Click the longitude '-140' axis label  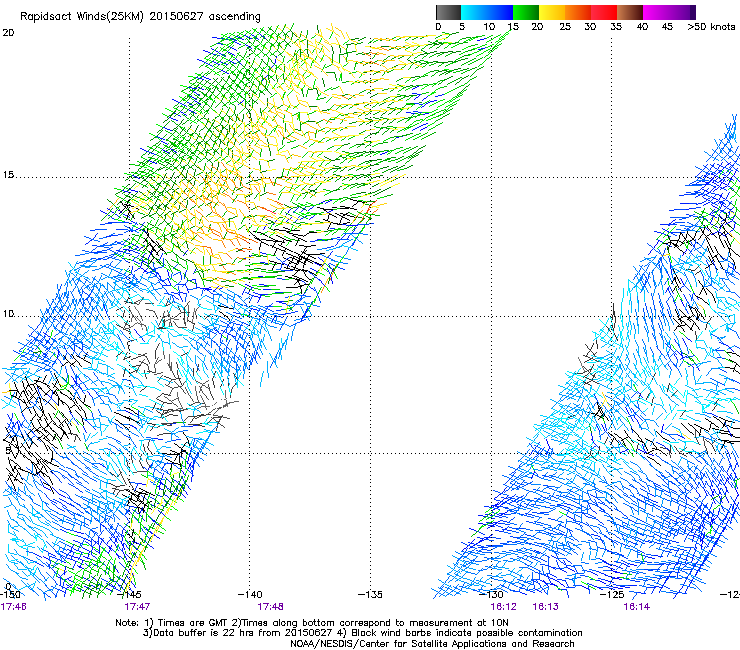pyautogui.click(x=250, y=594)
